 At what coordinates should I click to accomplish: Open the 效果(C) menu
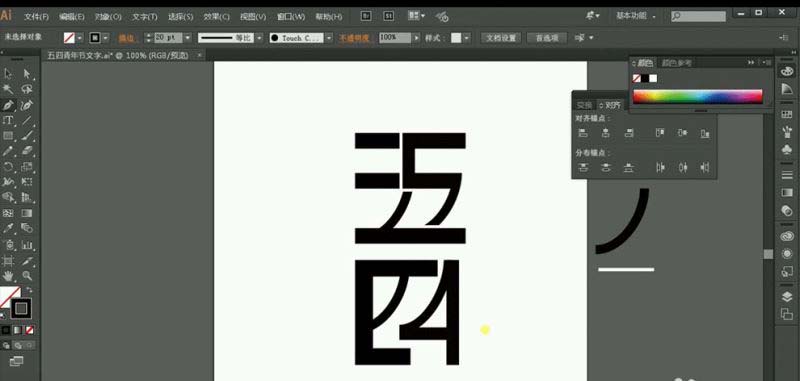pos(217,17)
